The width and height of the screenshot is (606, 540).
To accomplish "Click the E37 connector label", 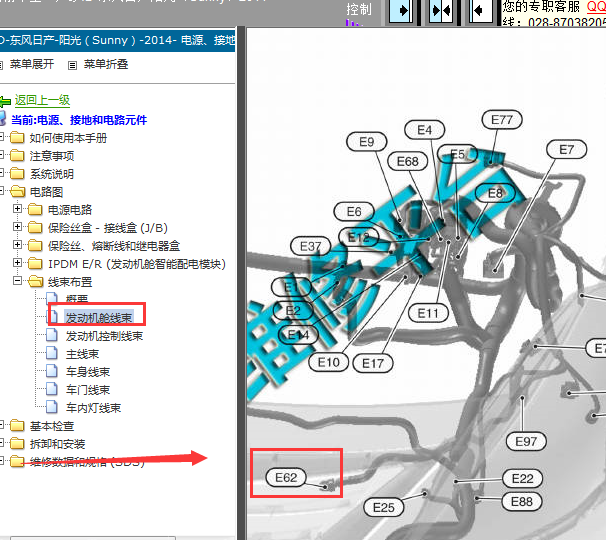I will [x=310, y=246].
